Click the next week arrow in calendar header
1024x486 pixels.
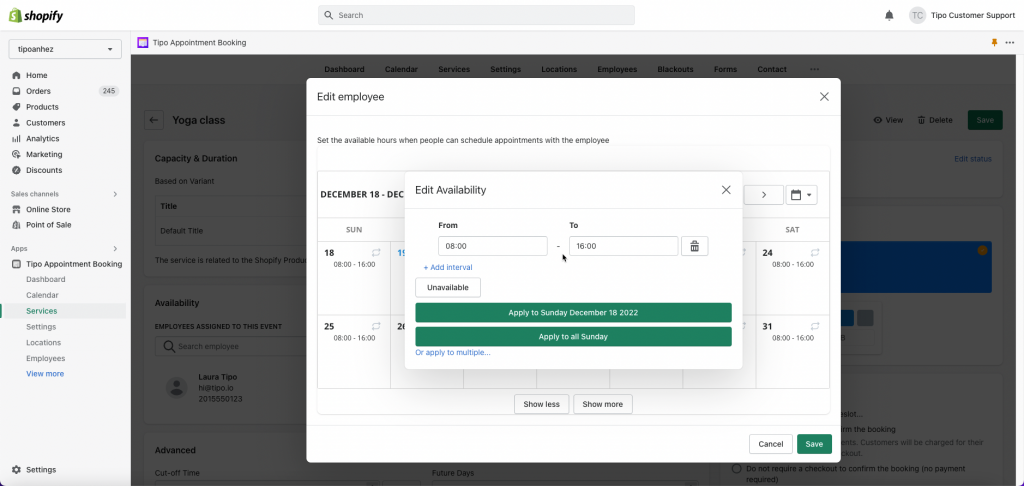click(763, 195)
